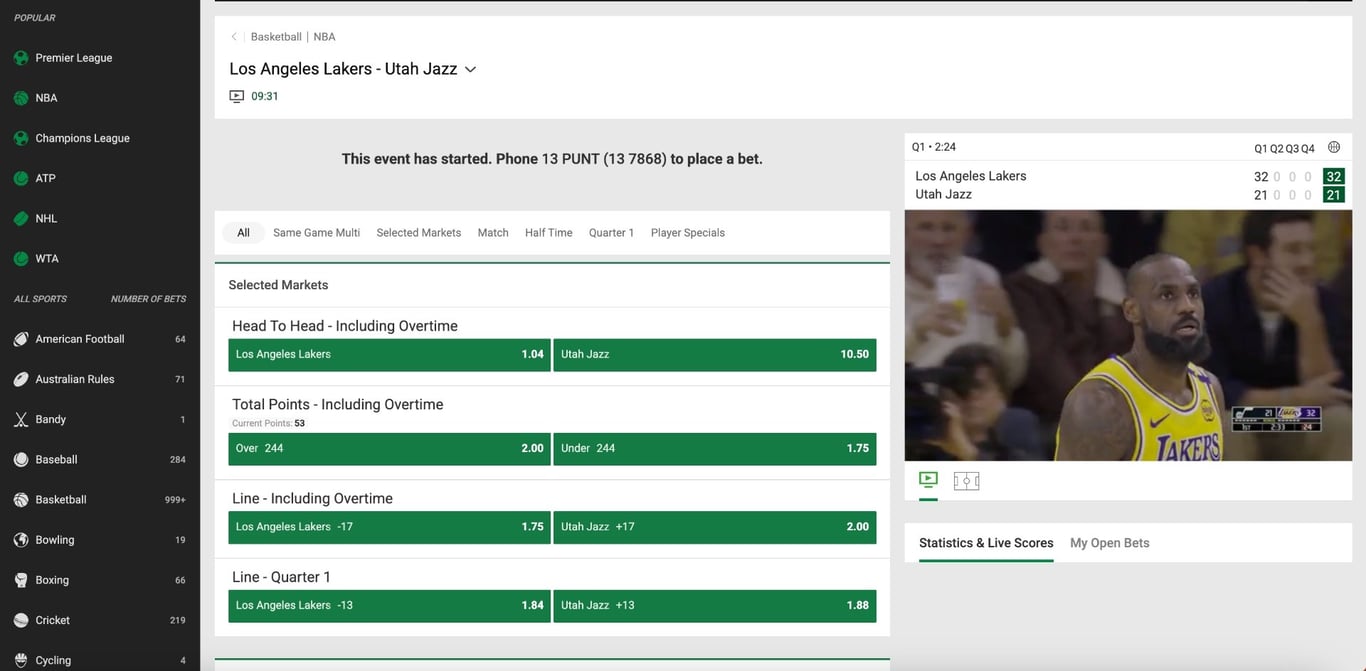Screen dimensions: 1366x671
Task: Open the Half Time tab
Action: click(549, 233)
